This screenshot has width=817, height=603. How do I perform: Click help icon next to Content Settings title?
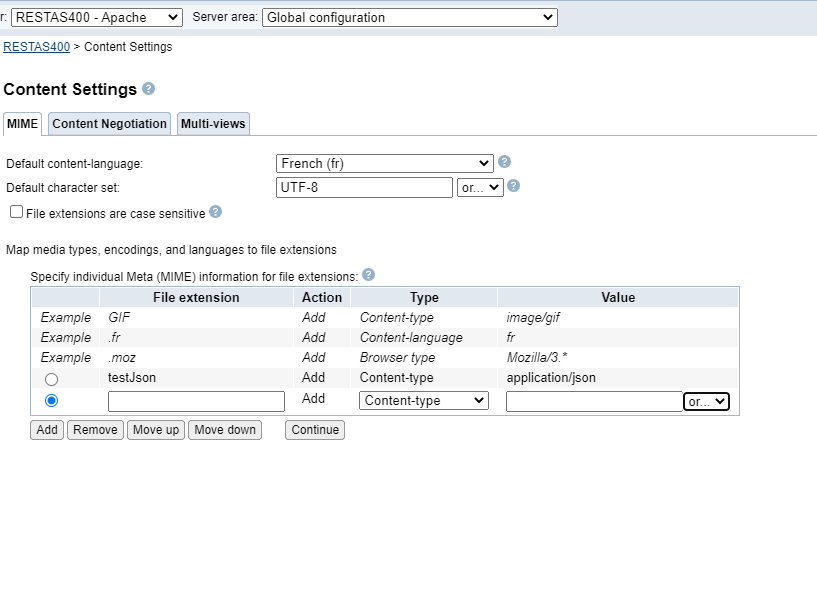click(149, 89)
